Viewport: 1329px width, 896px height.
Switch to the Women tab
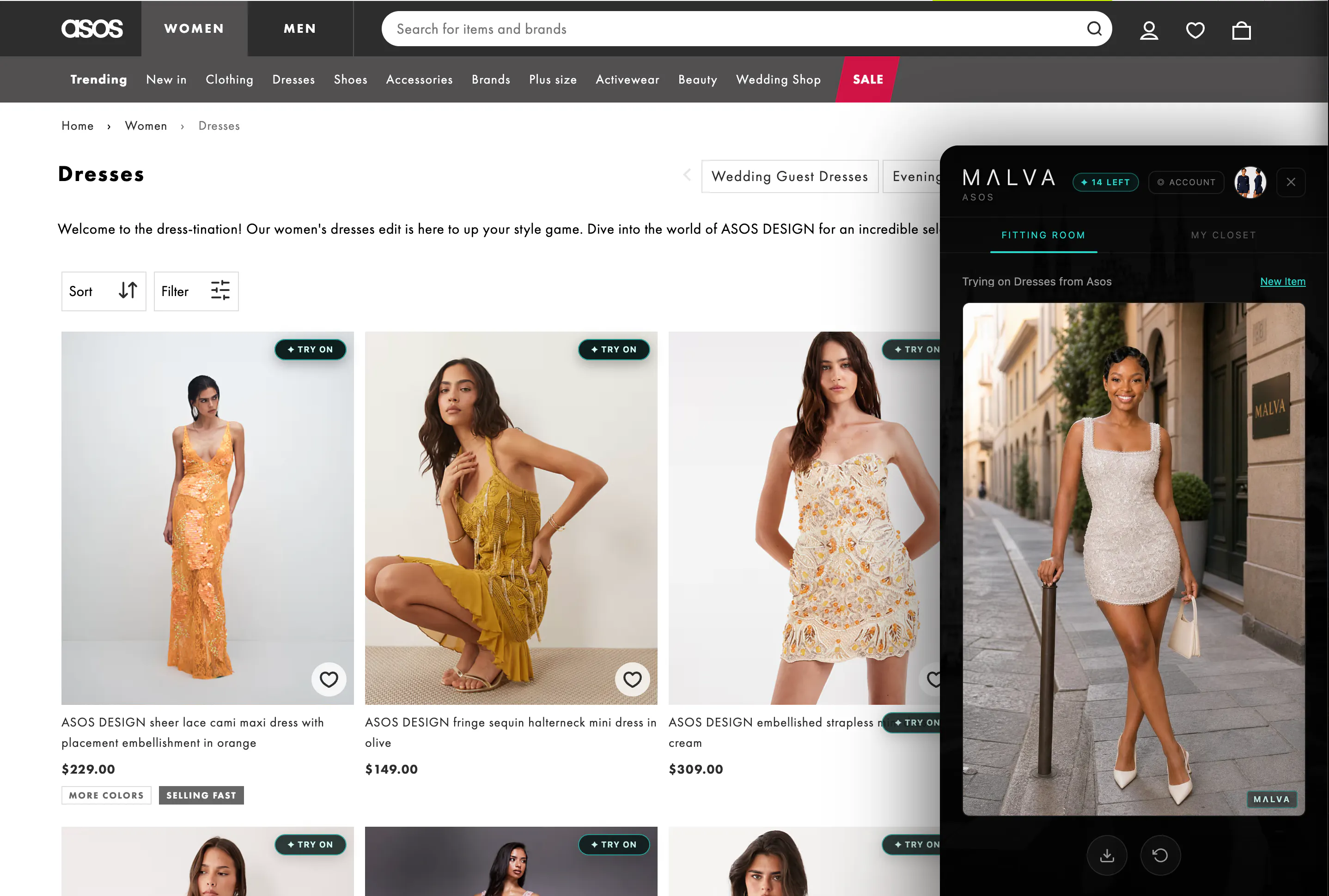coord(195,29)
